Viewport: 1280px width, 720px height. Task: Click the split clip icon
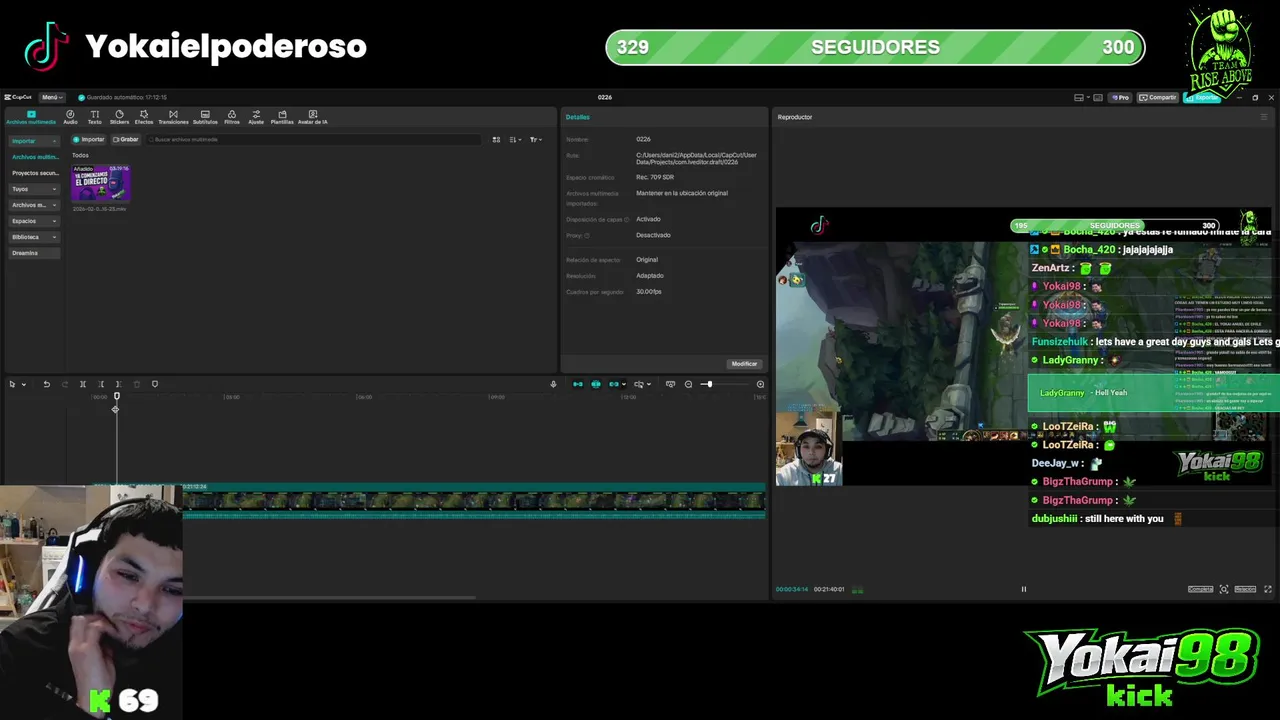(x=83, y=384)
